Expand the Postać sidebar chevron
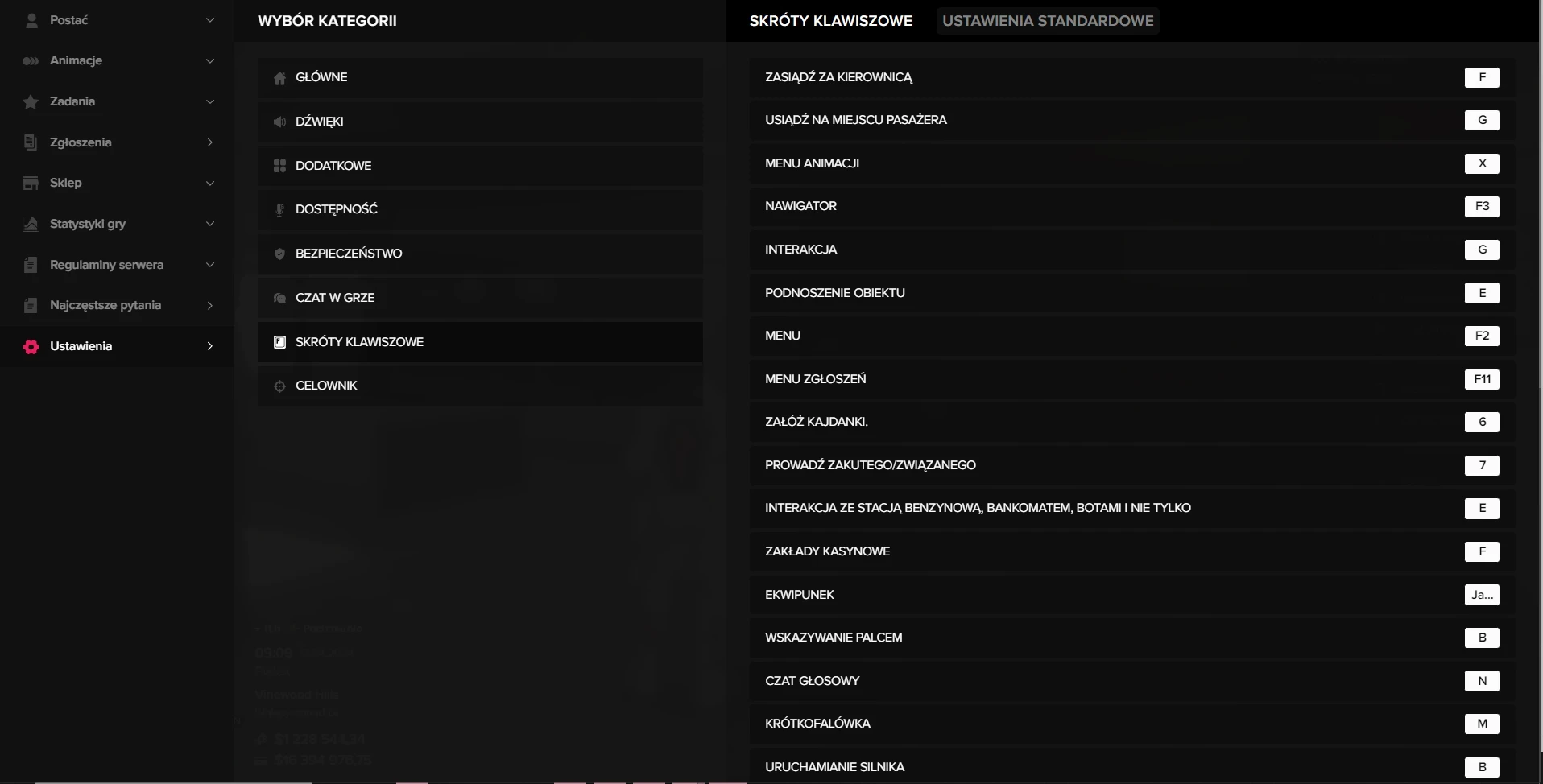 209,20
